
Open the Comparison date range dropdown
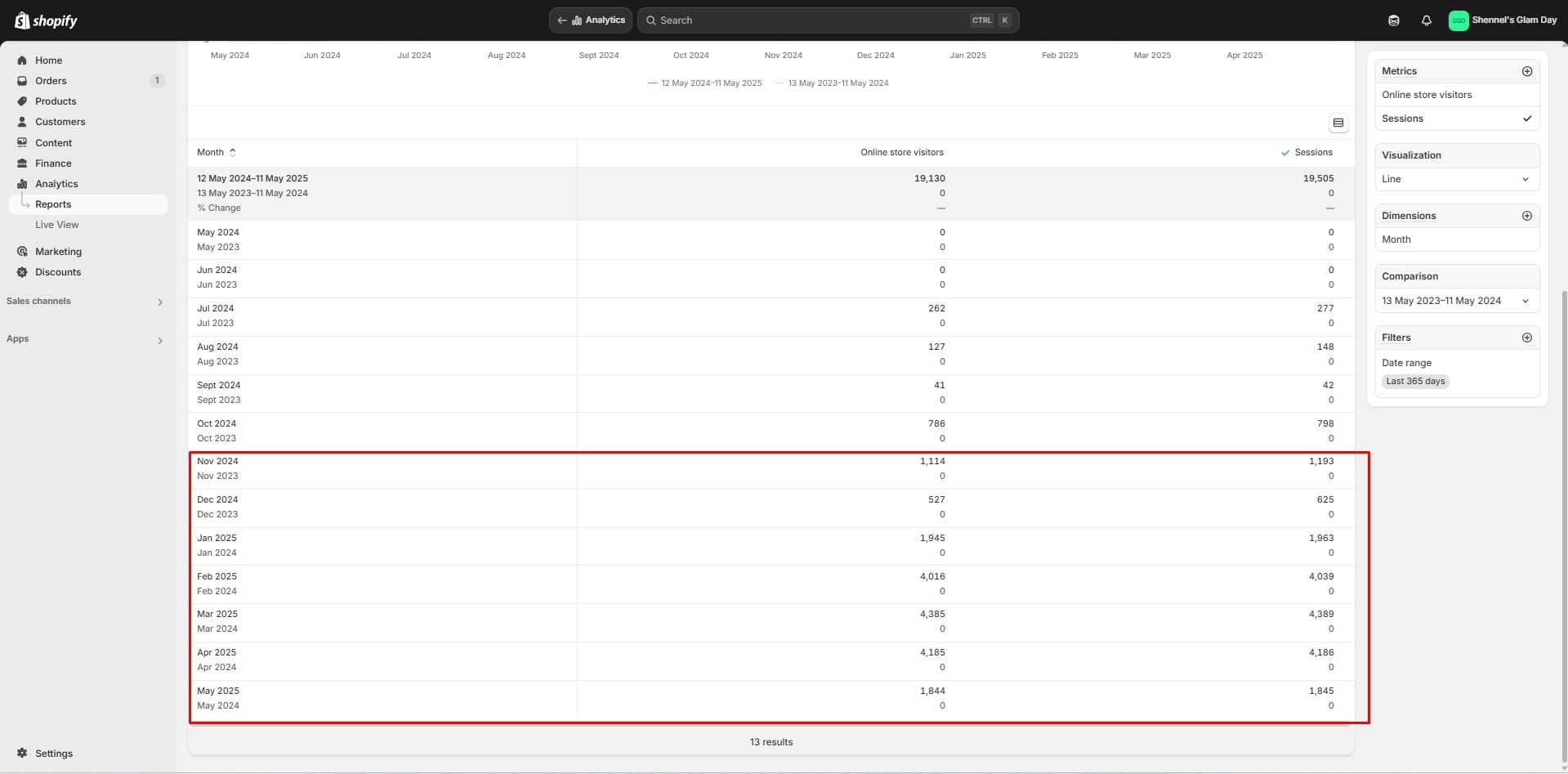pos(1456,301)
